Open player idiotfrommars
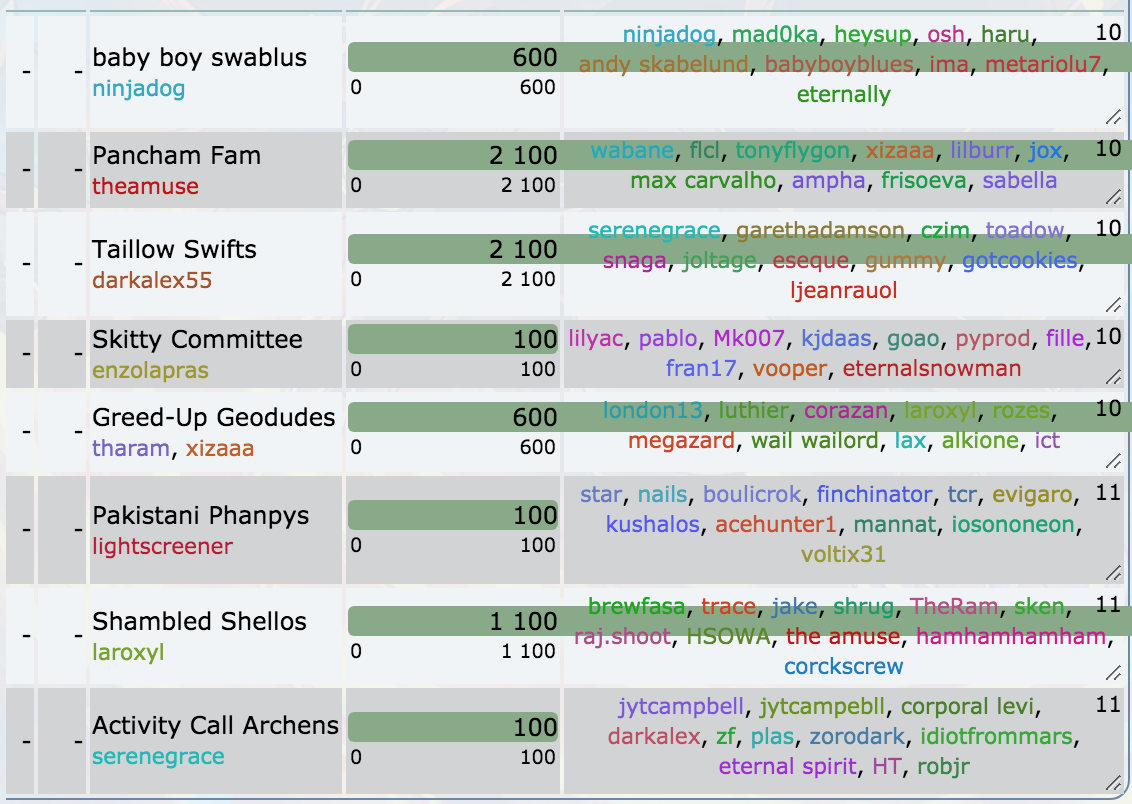The height and width of the screenshot is (804, 1132). [997, 737]
